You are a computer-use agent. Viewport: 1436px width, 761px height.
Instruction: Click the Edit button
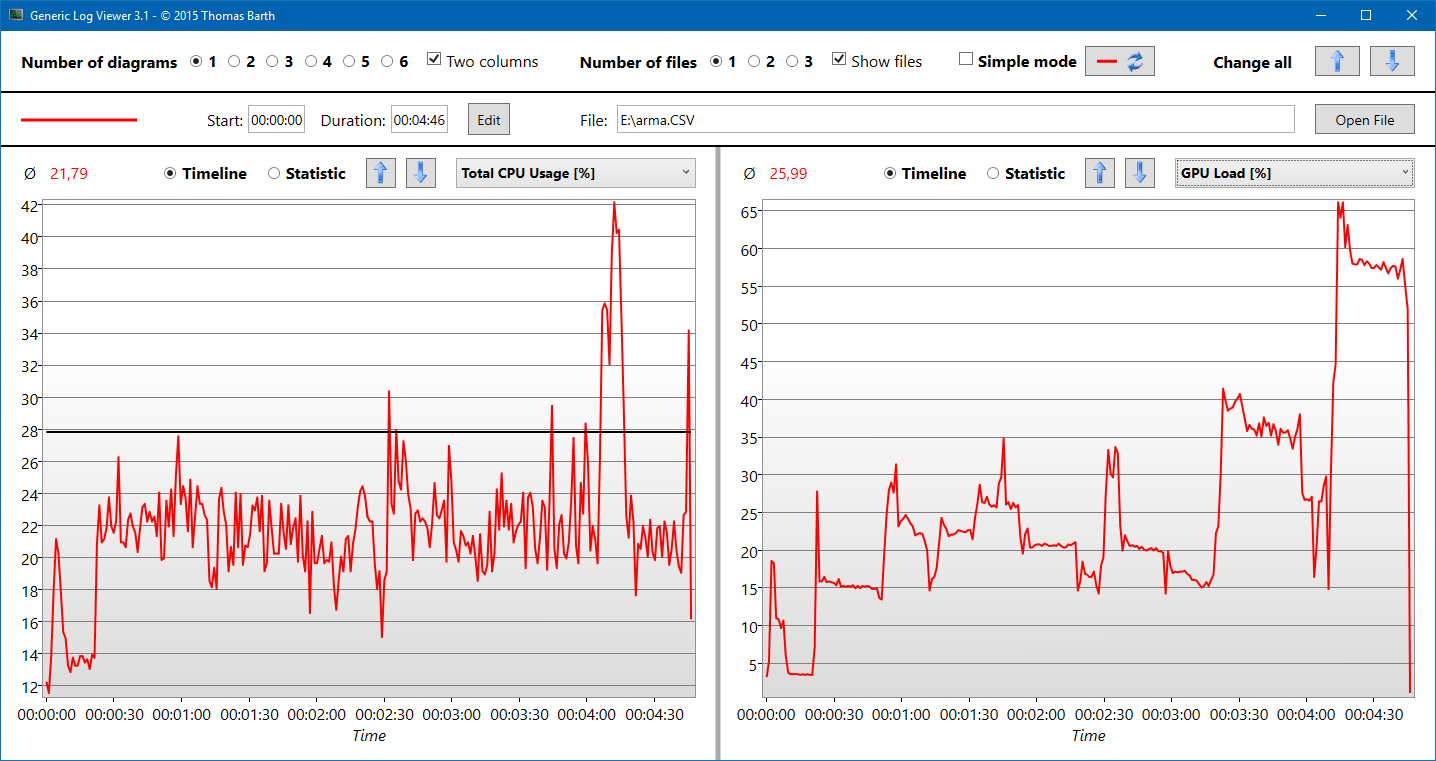pos(489,120)
